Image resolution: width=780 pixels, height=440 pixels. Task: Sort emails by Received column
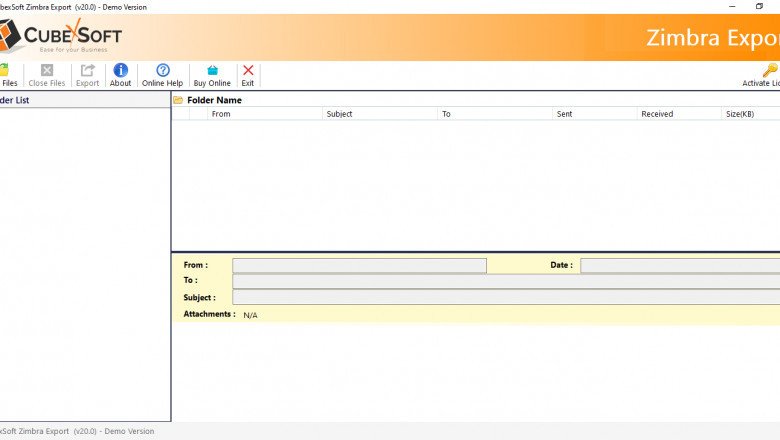point(679,114)
